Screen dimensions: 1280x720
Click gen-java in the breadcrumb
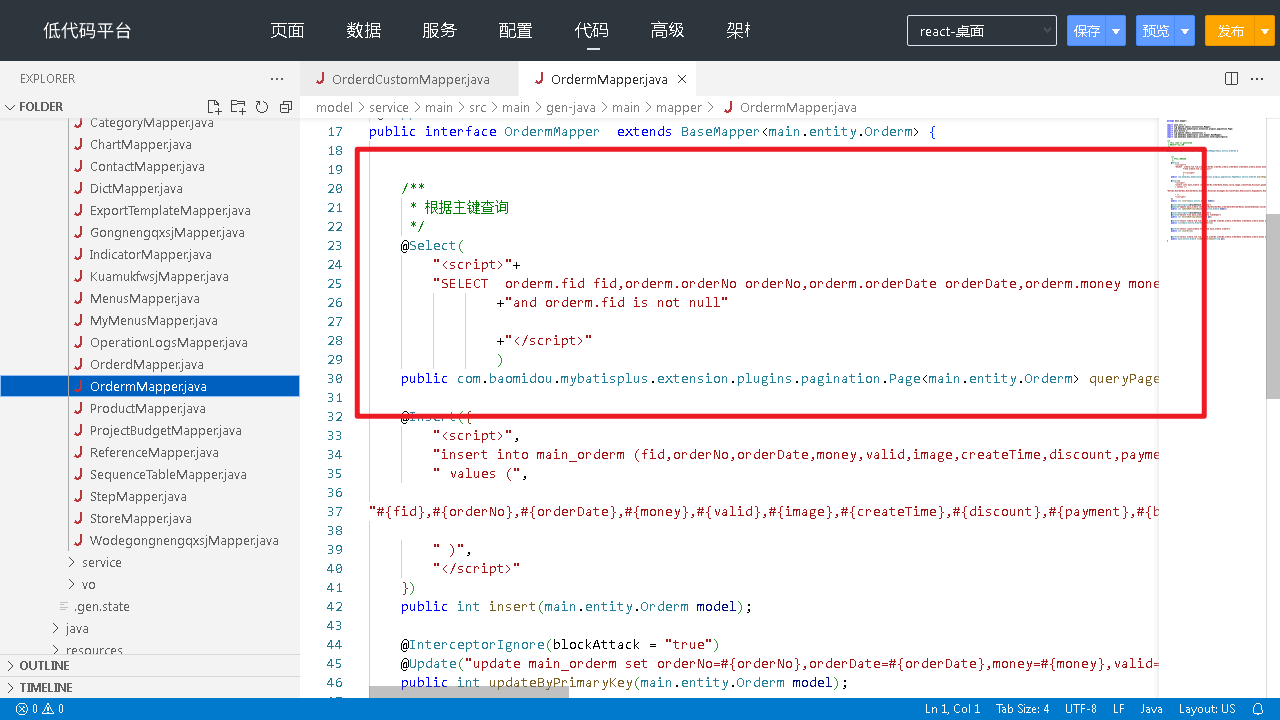click(x=570, y=107)
